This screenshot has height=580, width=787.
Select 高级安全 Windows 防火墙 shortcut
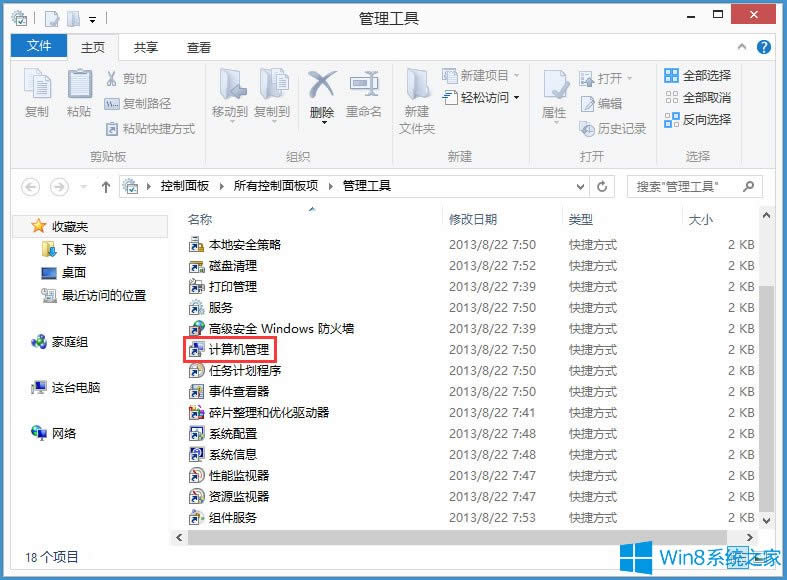pos(272,329)
